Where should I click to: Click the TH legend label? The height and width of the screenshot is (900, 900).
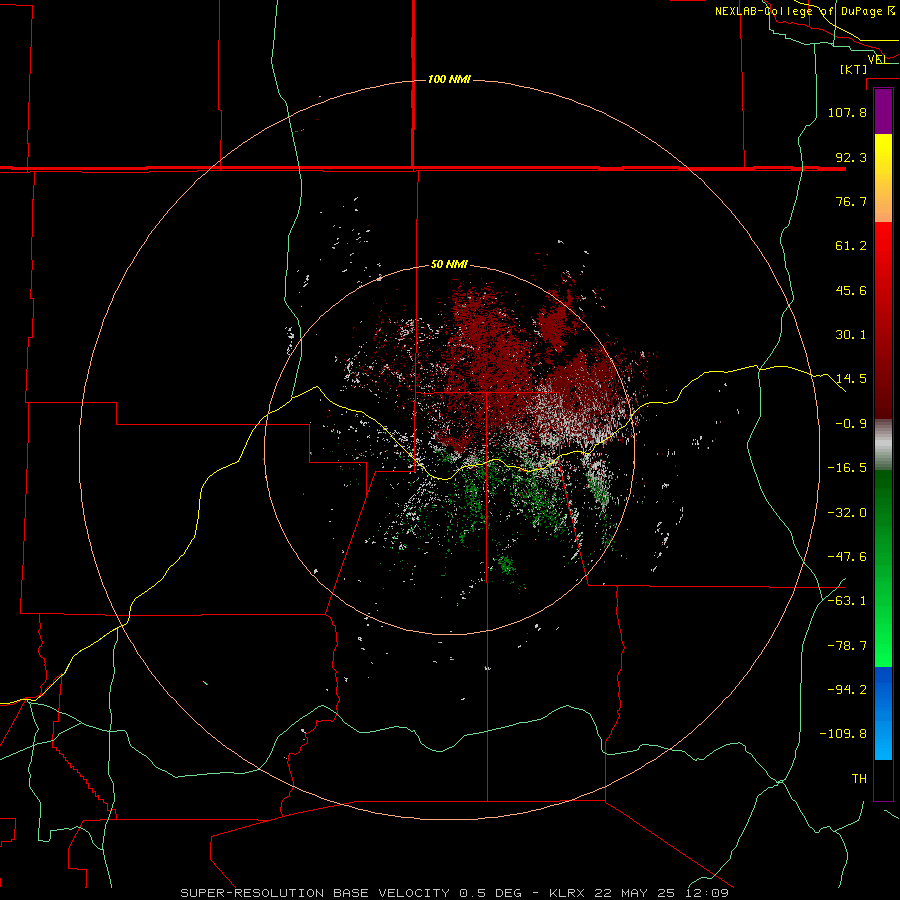click(859, 779)
